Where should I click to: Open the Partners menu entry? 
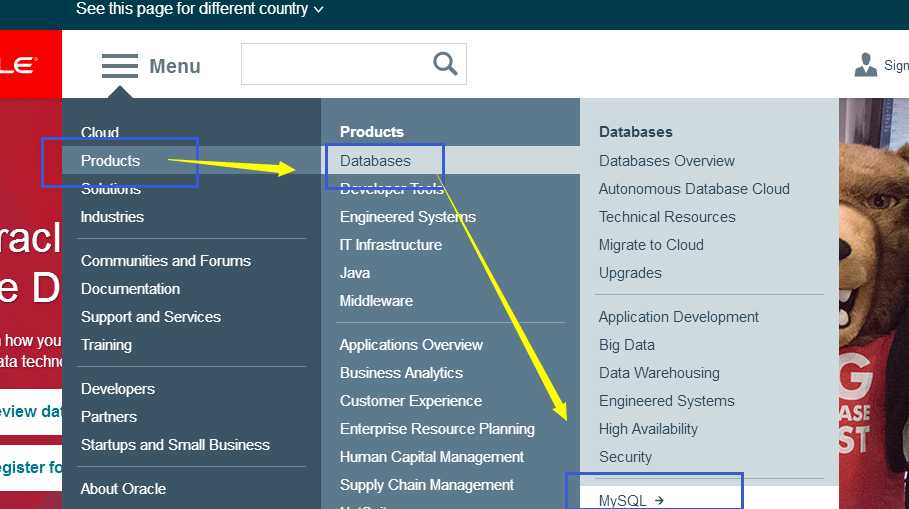point(108,417)
